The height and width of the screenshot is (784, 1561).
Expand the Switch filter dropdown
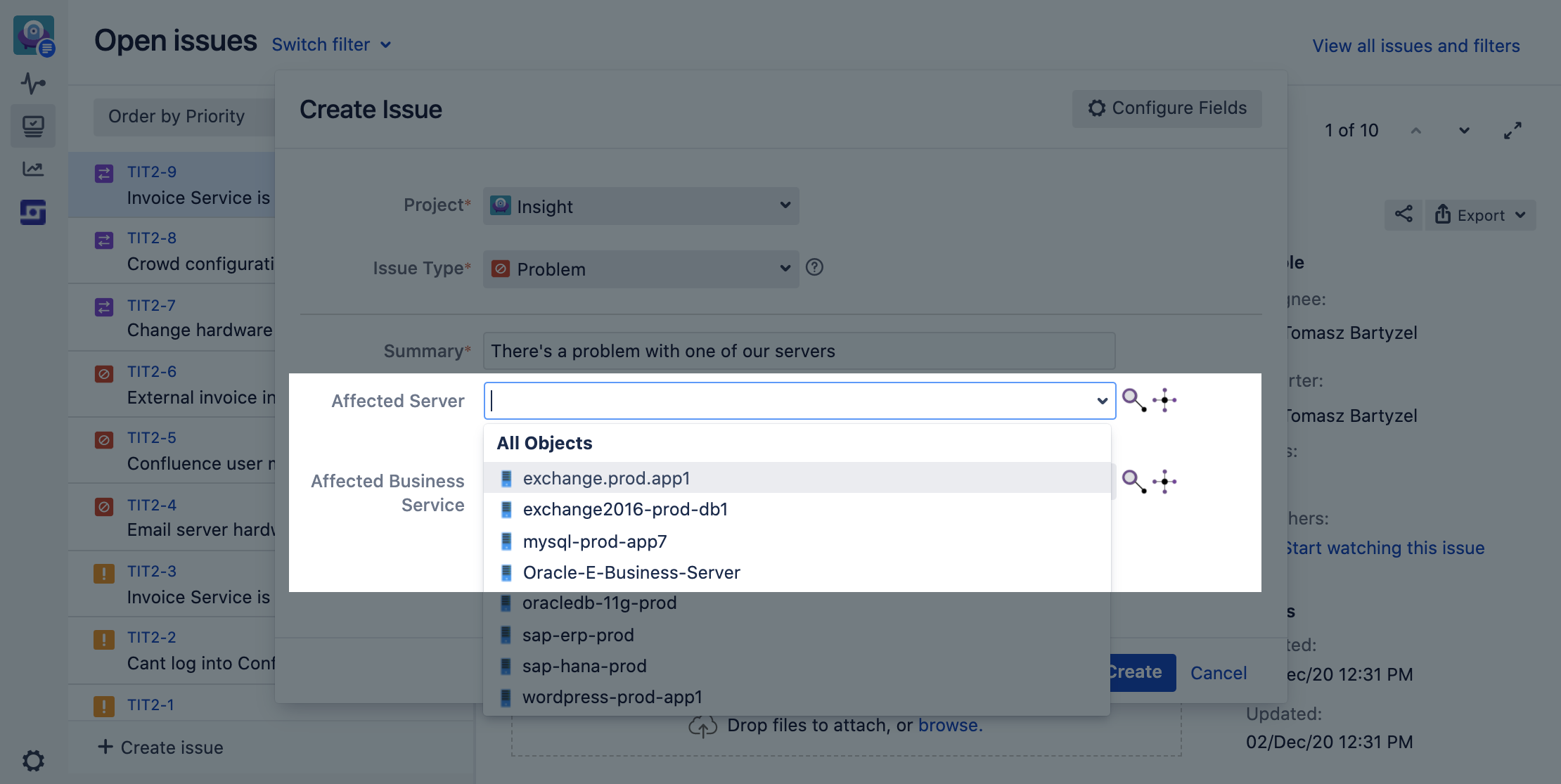coord(331,45)
